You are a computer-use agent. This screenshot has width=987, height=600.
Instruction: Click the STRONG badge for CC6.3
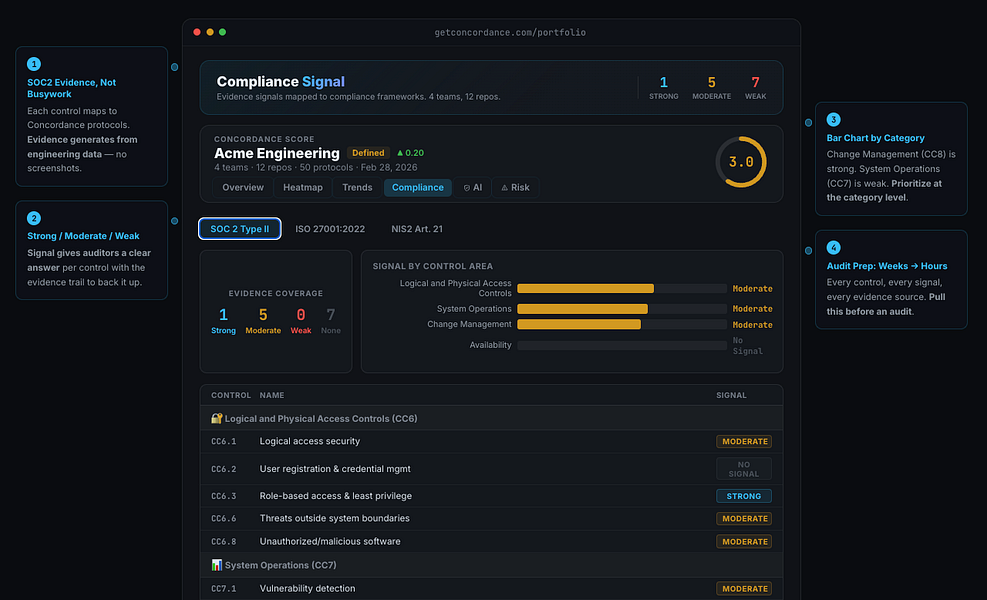pos(744,496)
